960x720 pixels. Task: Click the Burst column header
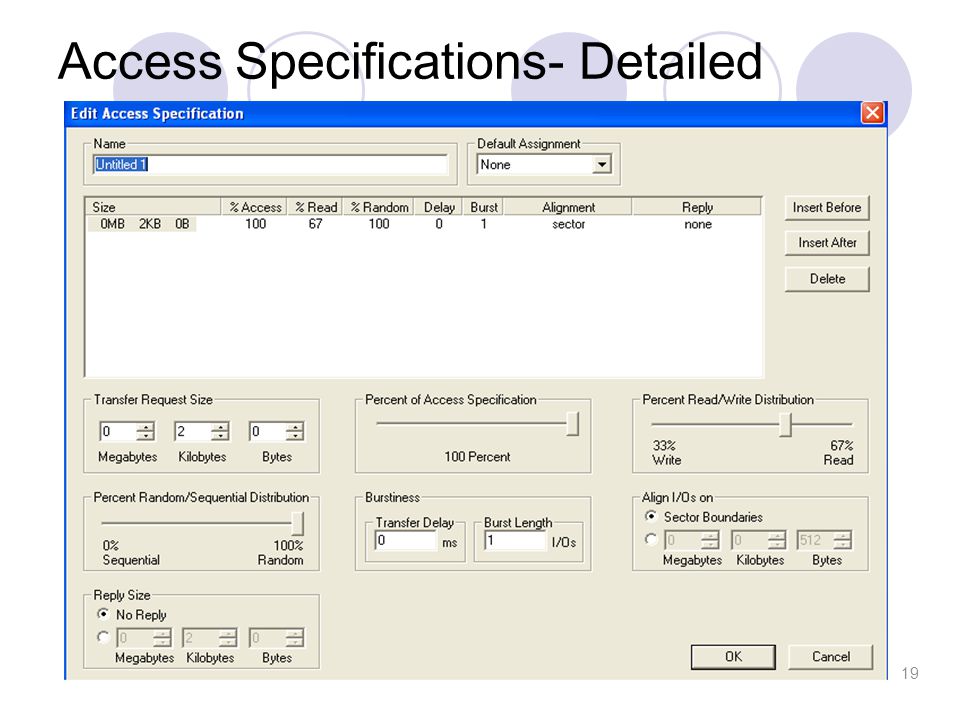(x=483, y=207)
